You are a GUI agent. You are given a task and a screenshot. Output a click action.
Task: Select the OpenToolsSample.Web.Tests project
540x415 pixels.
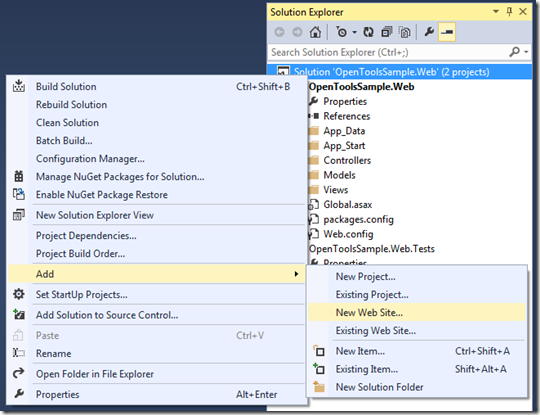tap(372, 249)
